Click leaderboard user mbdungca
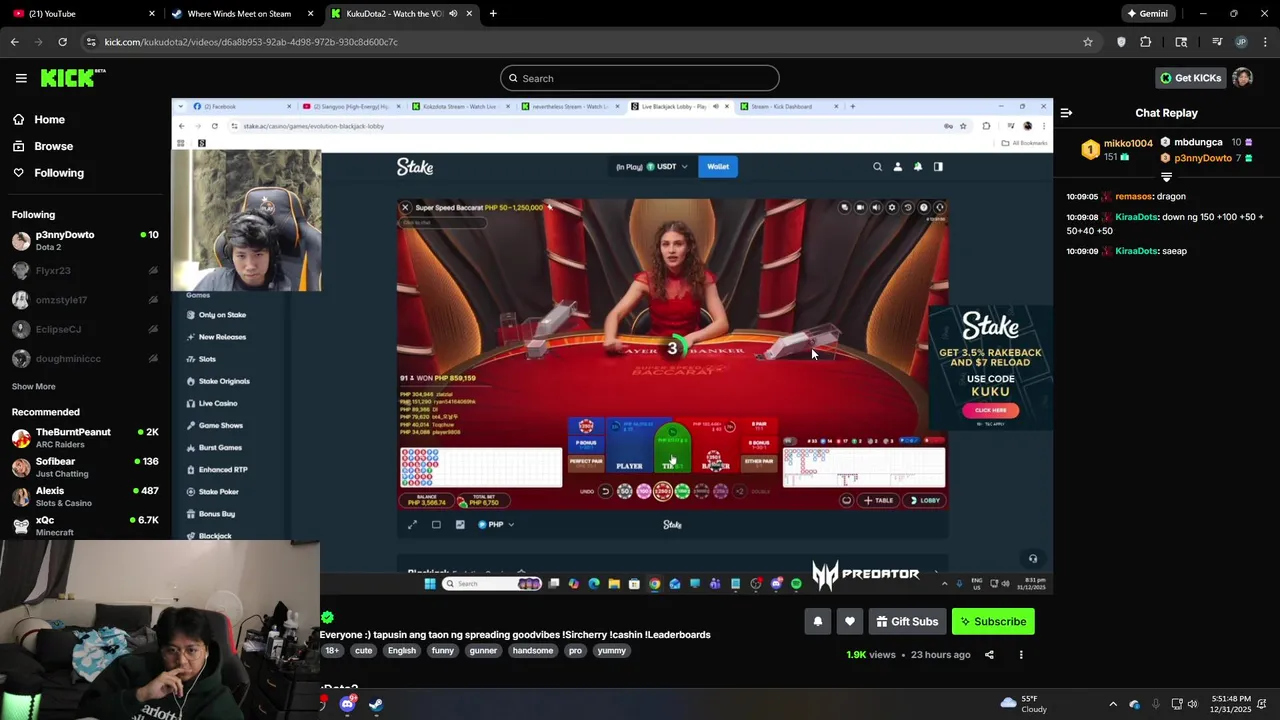The width and height of the screenshot is (1280, 720). [1198, 143]
